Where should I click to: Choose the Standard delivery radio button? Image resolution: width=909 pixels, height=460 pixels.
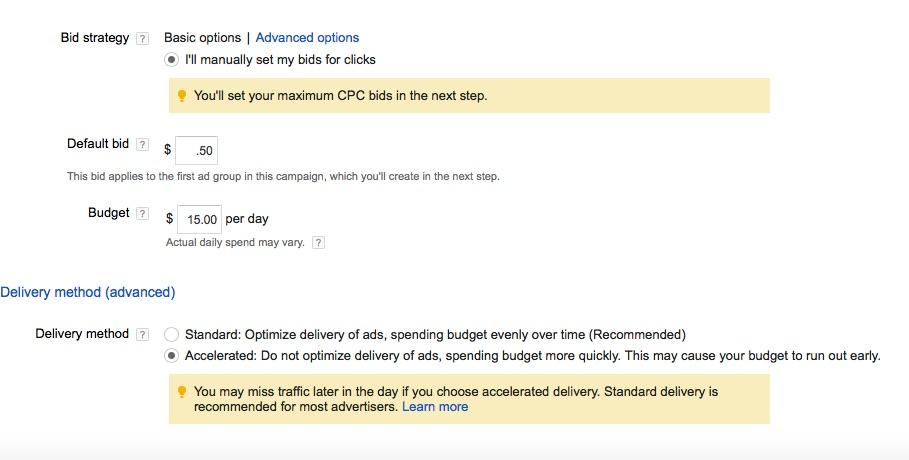pos(172,335)
